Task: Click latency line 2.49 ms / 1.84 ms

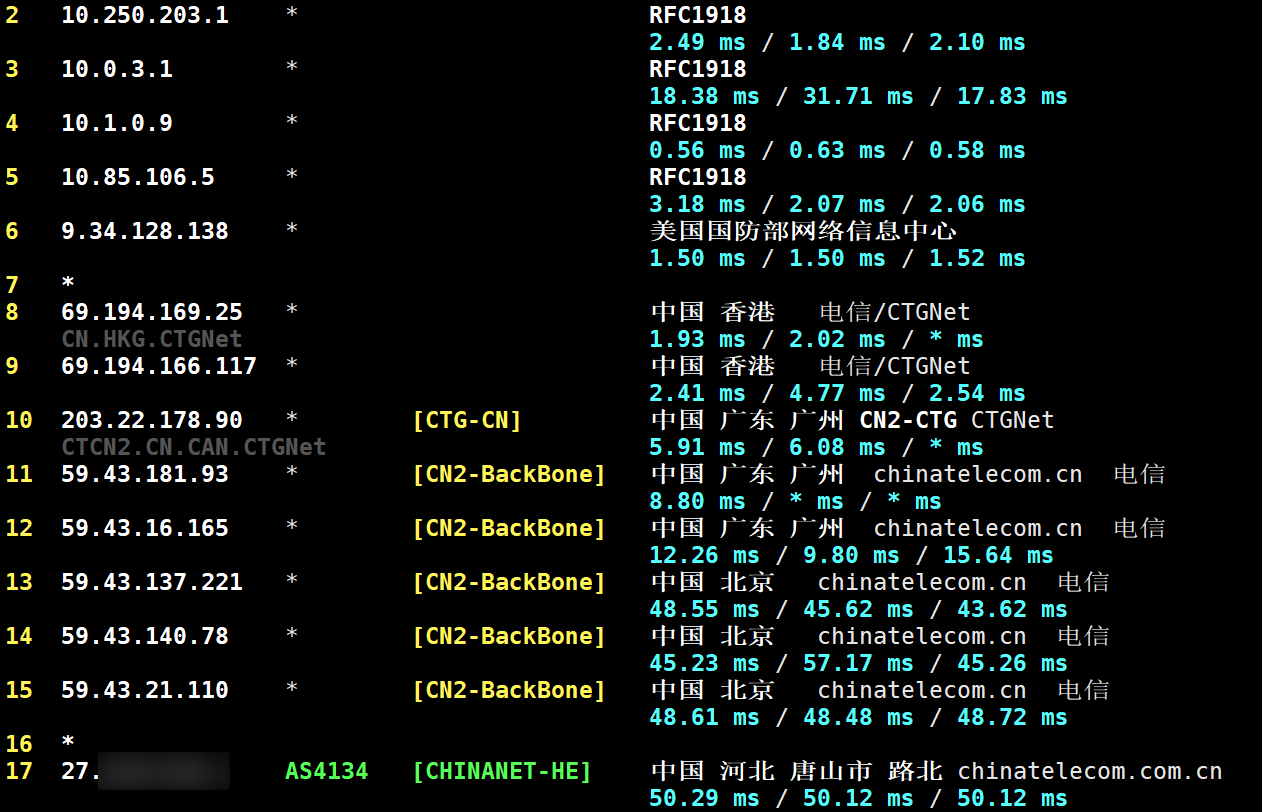Action: tap(837, 42)
